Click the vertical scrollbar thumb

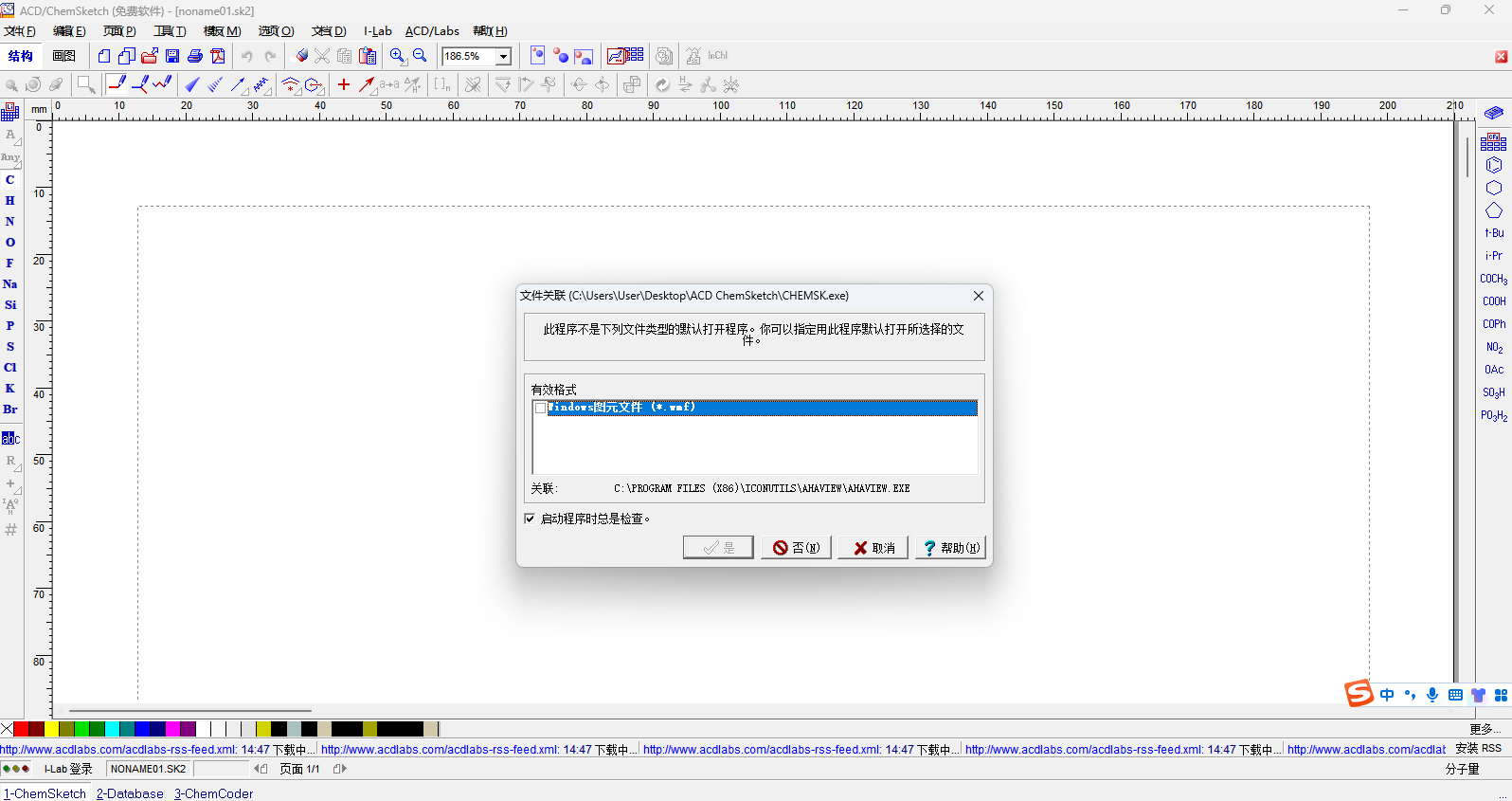(x=1467, y=156)
